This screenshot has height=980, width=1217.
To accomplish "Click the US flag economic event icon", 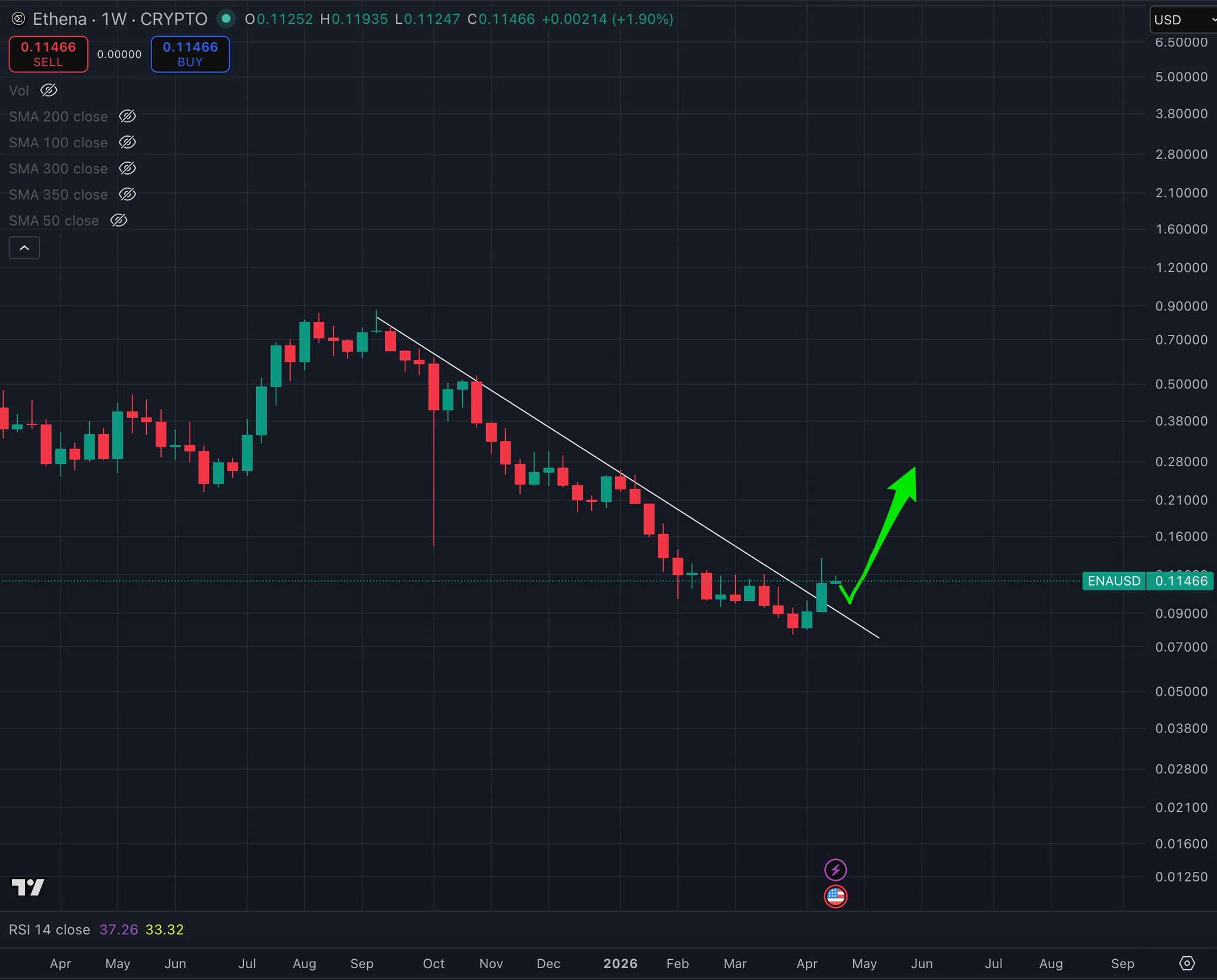I will click(835, 896).
